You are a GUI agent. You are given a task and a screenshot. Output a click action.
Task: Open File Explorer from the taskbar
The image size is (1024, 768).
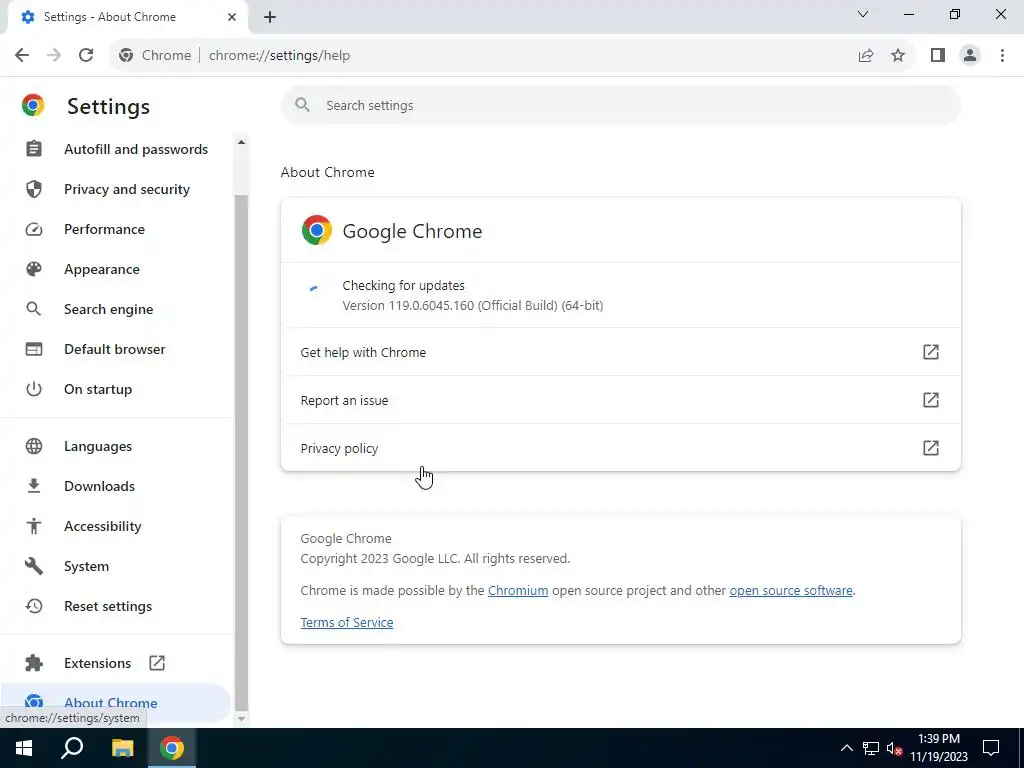[122, 748]
